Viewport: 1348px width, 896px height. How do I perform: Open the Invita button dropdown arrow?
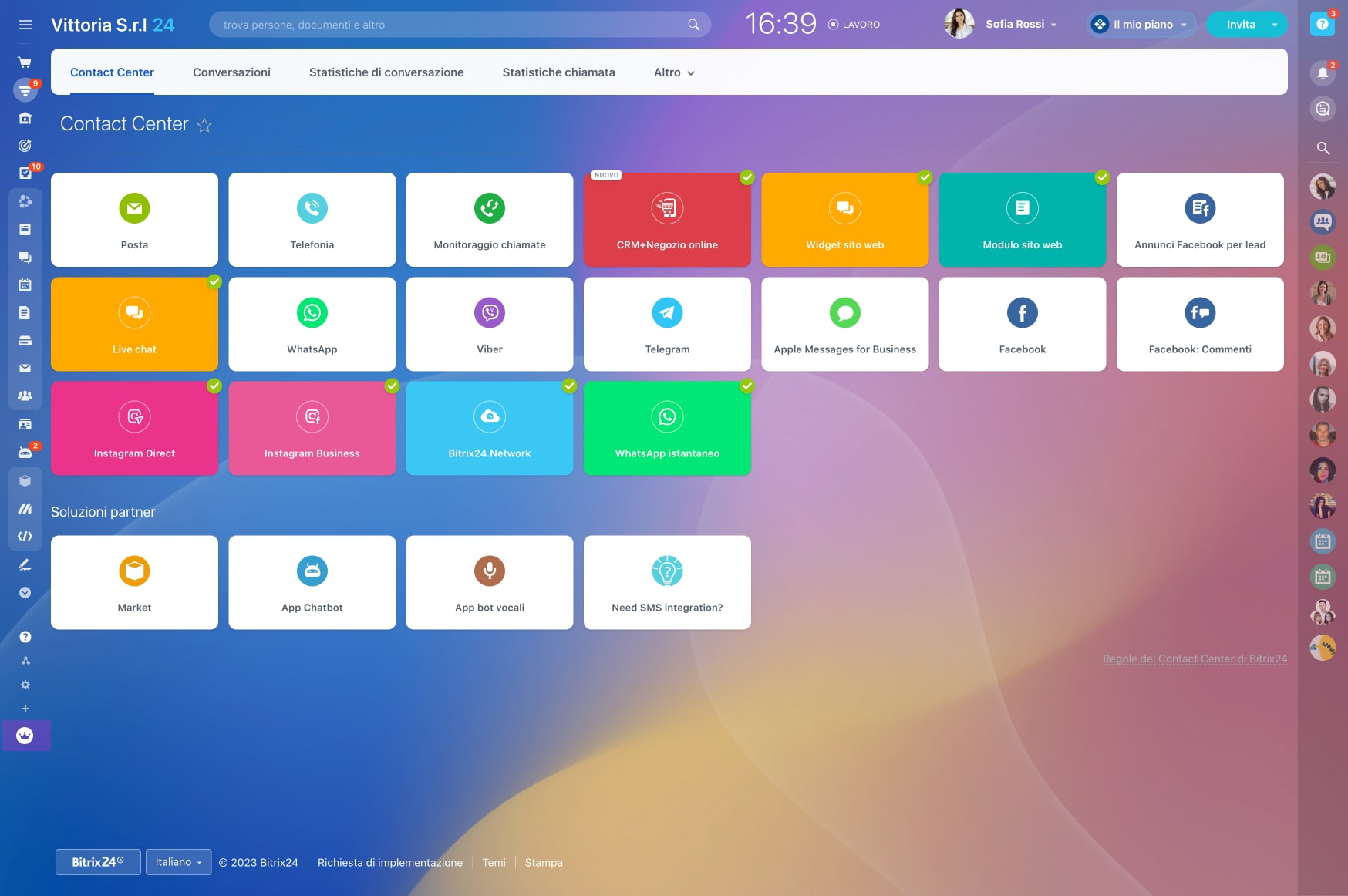coord(1275,25)
